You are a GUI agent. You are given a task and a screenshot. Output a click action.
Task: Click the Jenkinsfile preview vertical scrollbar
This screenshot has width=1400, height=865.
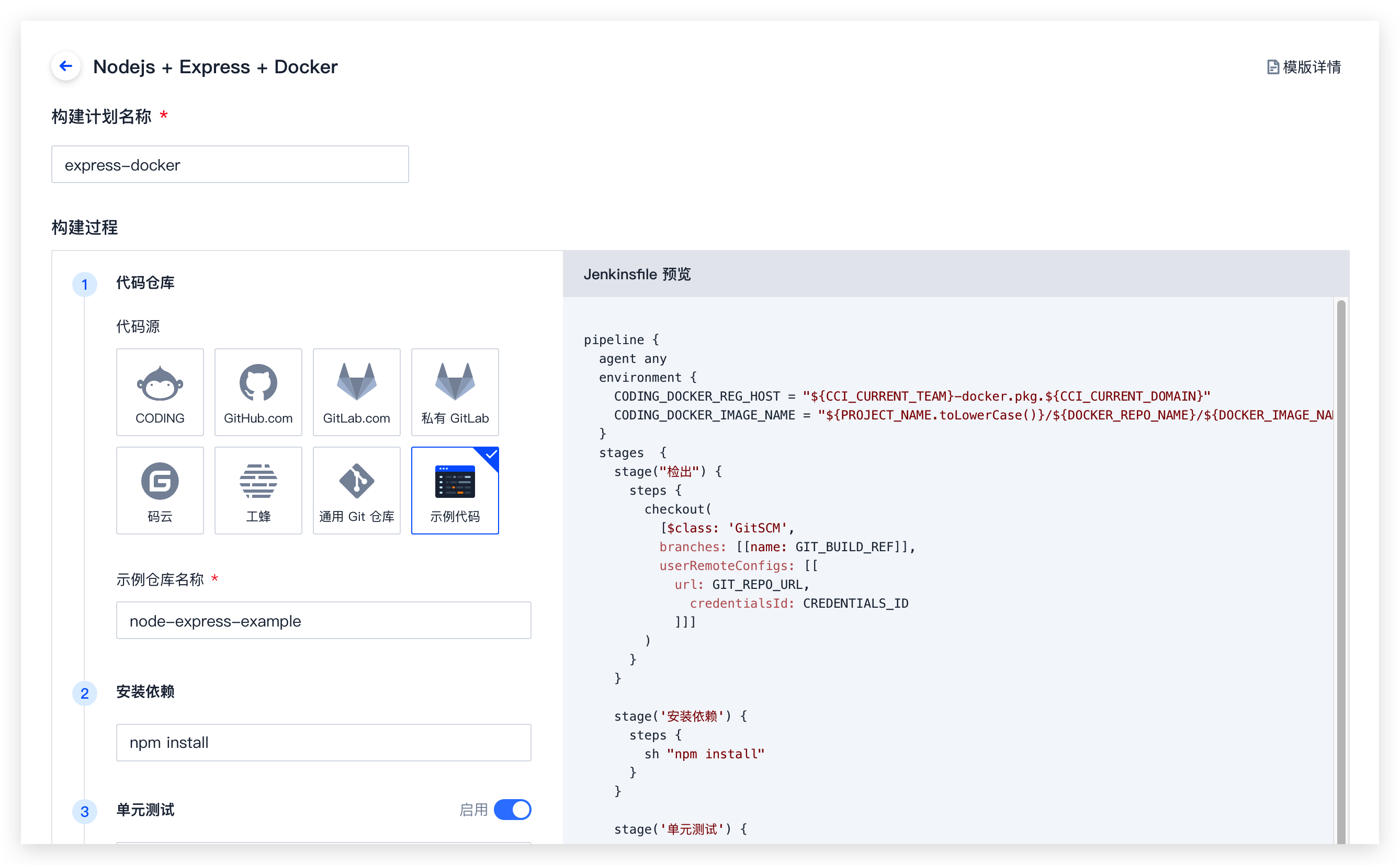pyautogui.click(x=1341, y=572)
